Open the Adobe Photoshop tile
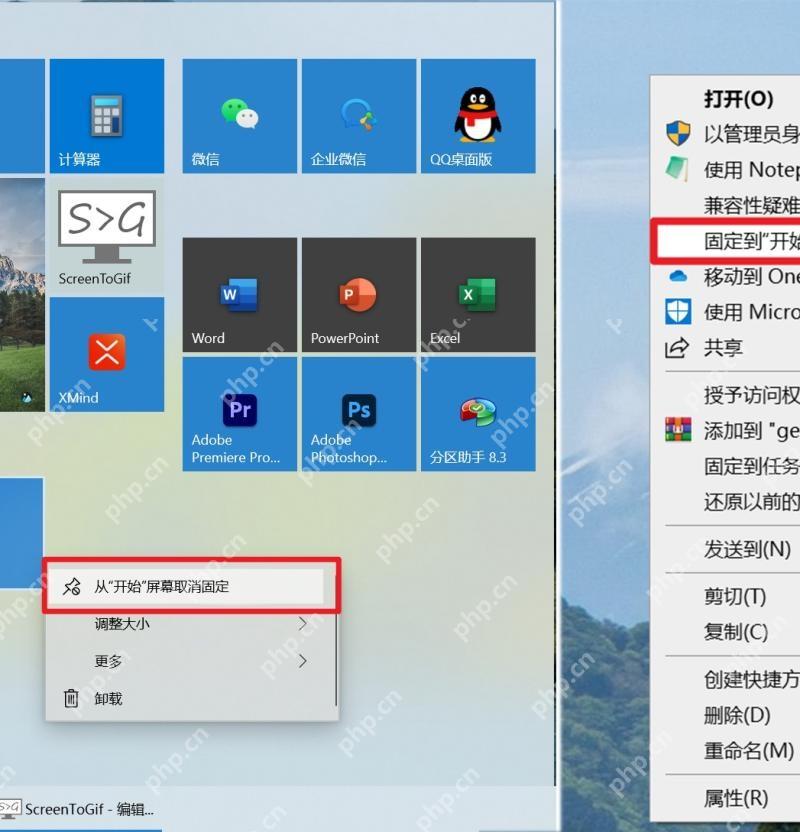800x832 pixels. pos(359,414)
